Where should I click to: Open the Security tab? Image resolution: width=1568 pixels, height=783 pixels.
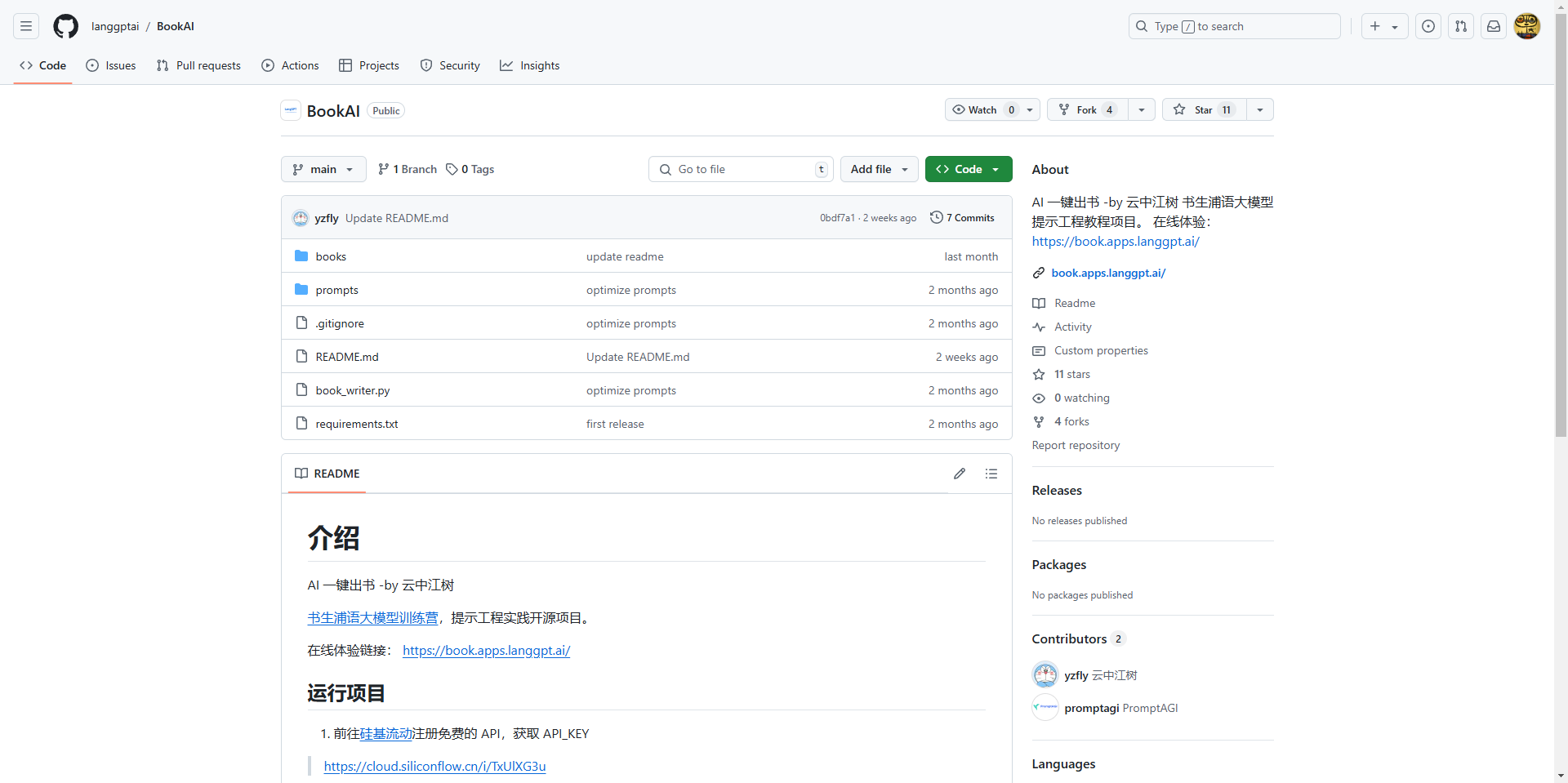tap(450, 65)
